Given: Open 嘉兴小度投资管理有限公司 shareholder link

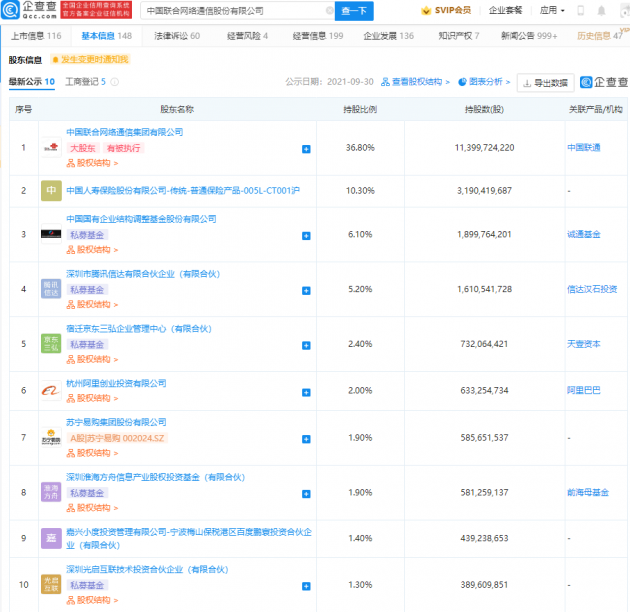Looking at the screenshot, I should tap(189, 538).
